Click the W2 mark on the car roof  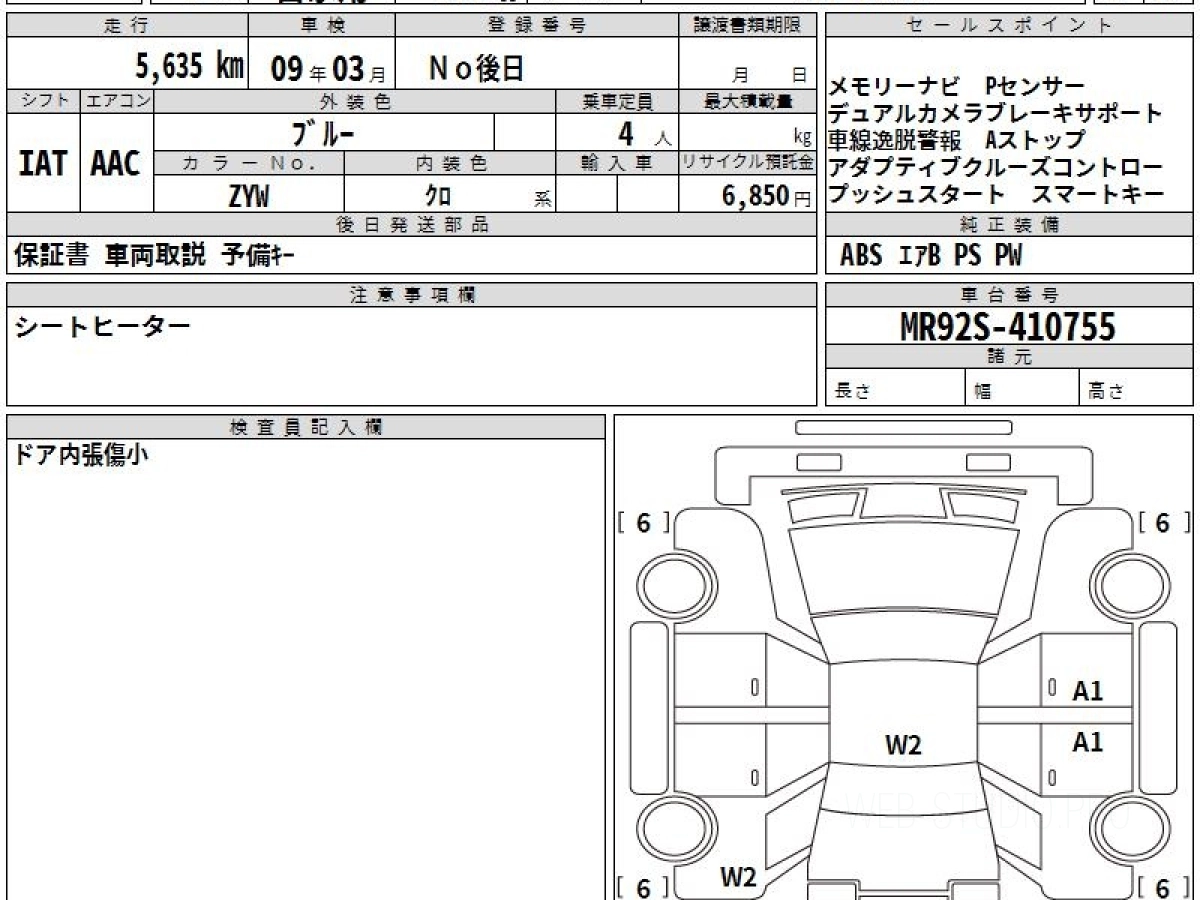pyautogui.click(x=903, y=745)
